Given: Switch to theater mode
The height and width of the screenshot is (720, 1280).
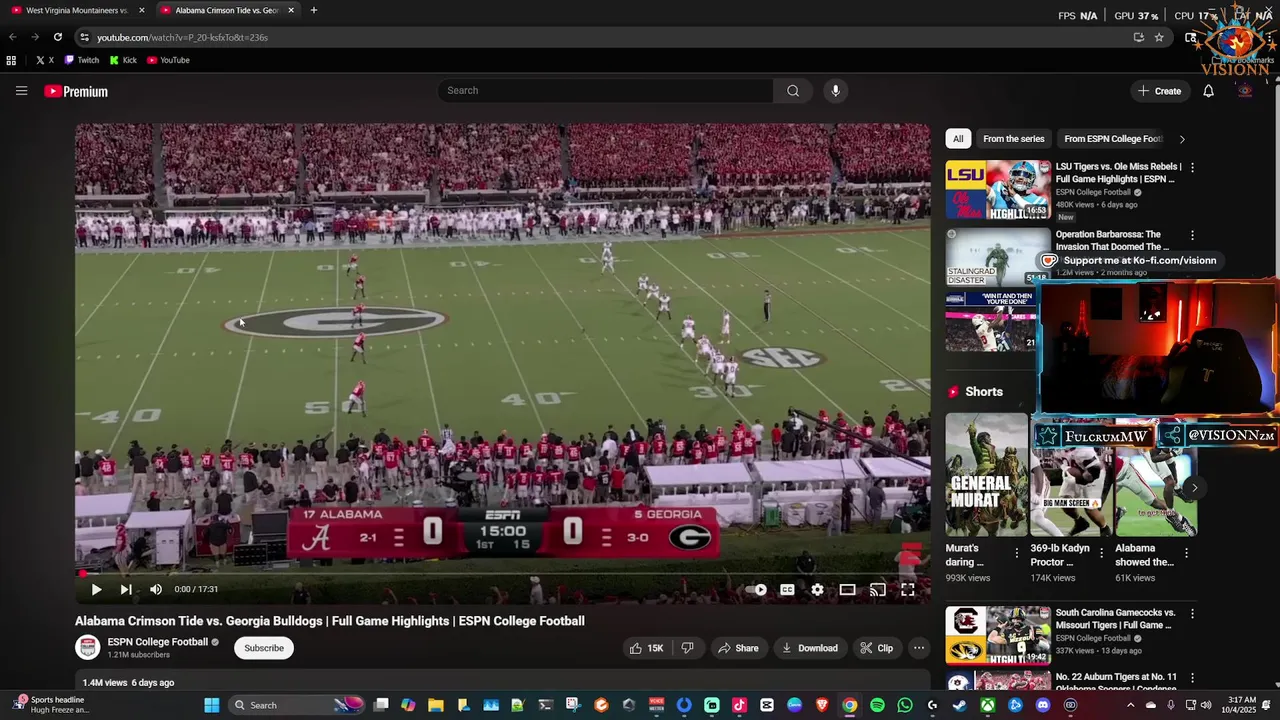Looking at the screenshot, I should point(847,590).
